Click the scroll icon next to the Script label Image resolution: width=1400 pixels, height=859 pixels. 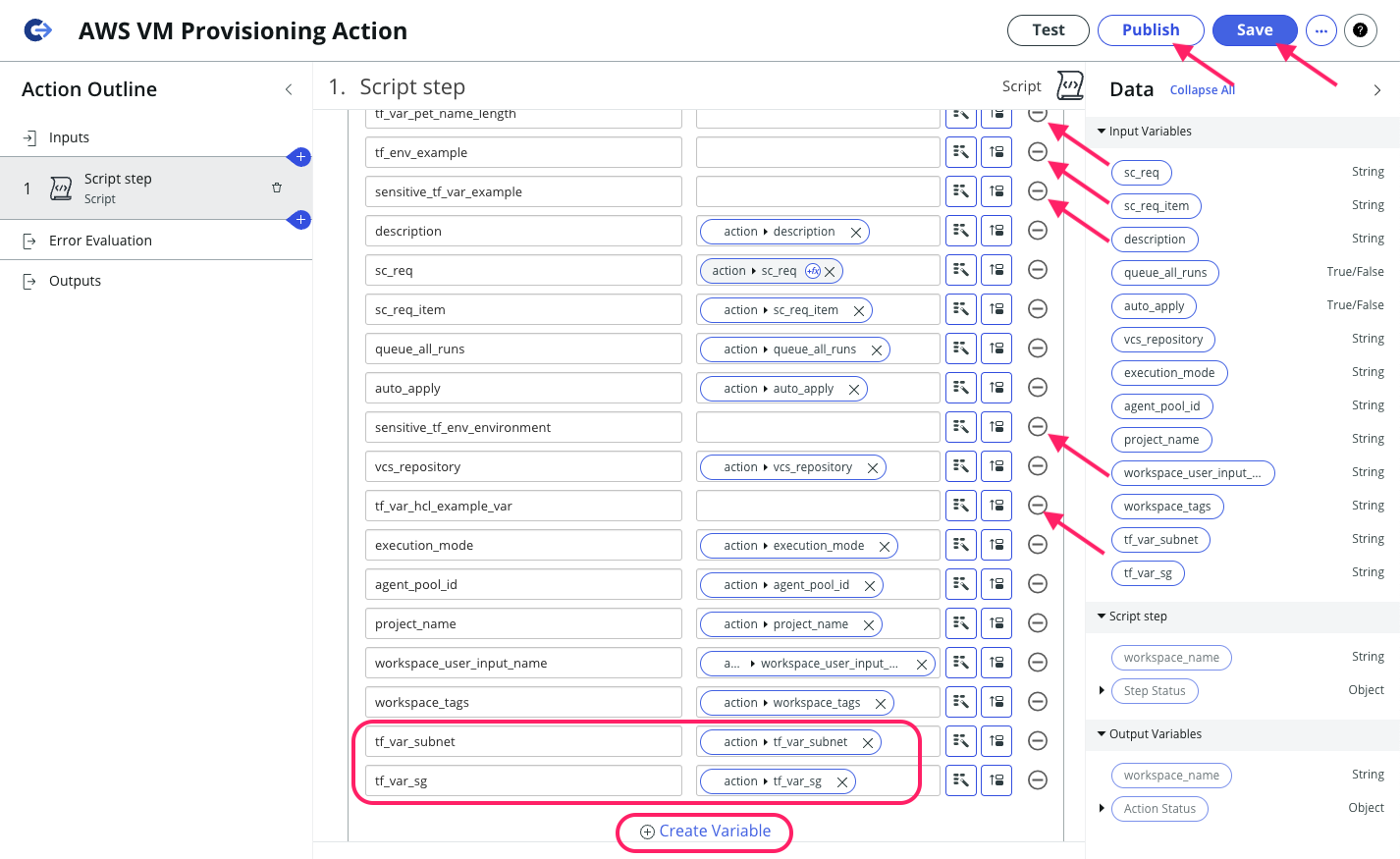(x=1070, y=85)
